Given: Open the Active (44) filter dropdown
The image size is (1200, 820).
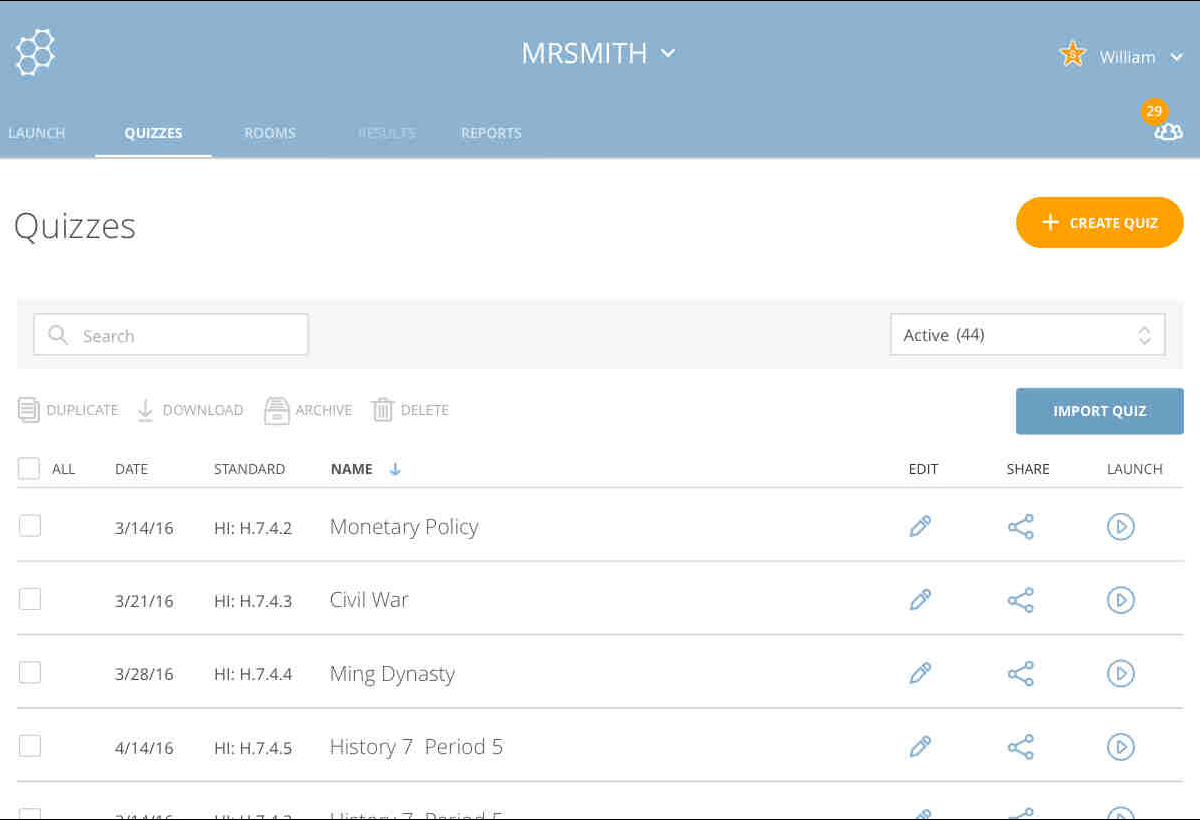Looking at the screenshot, I should [x=1027, y=335].
